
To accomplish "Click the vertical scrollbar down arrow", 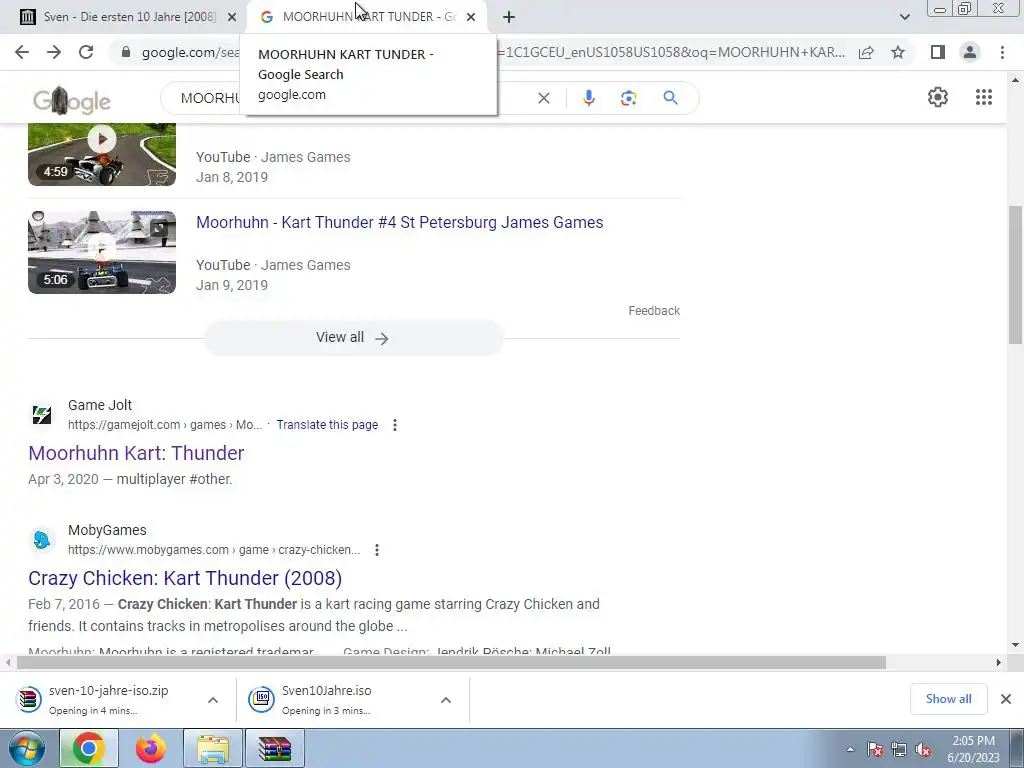I will point(1016,645).
